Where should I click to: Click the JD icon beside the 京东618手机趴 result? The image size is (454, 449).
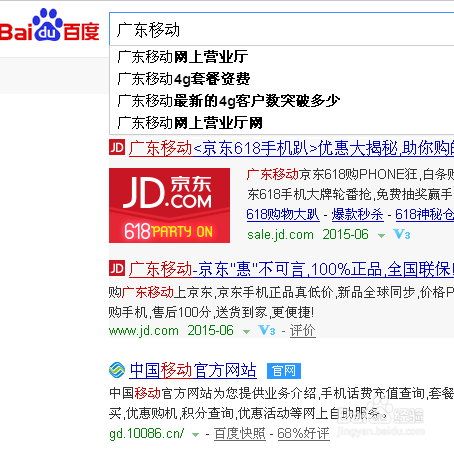click(x=117, y=147)
